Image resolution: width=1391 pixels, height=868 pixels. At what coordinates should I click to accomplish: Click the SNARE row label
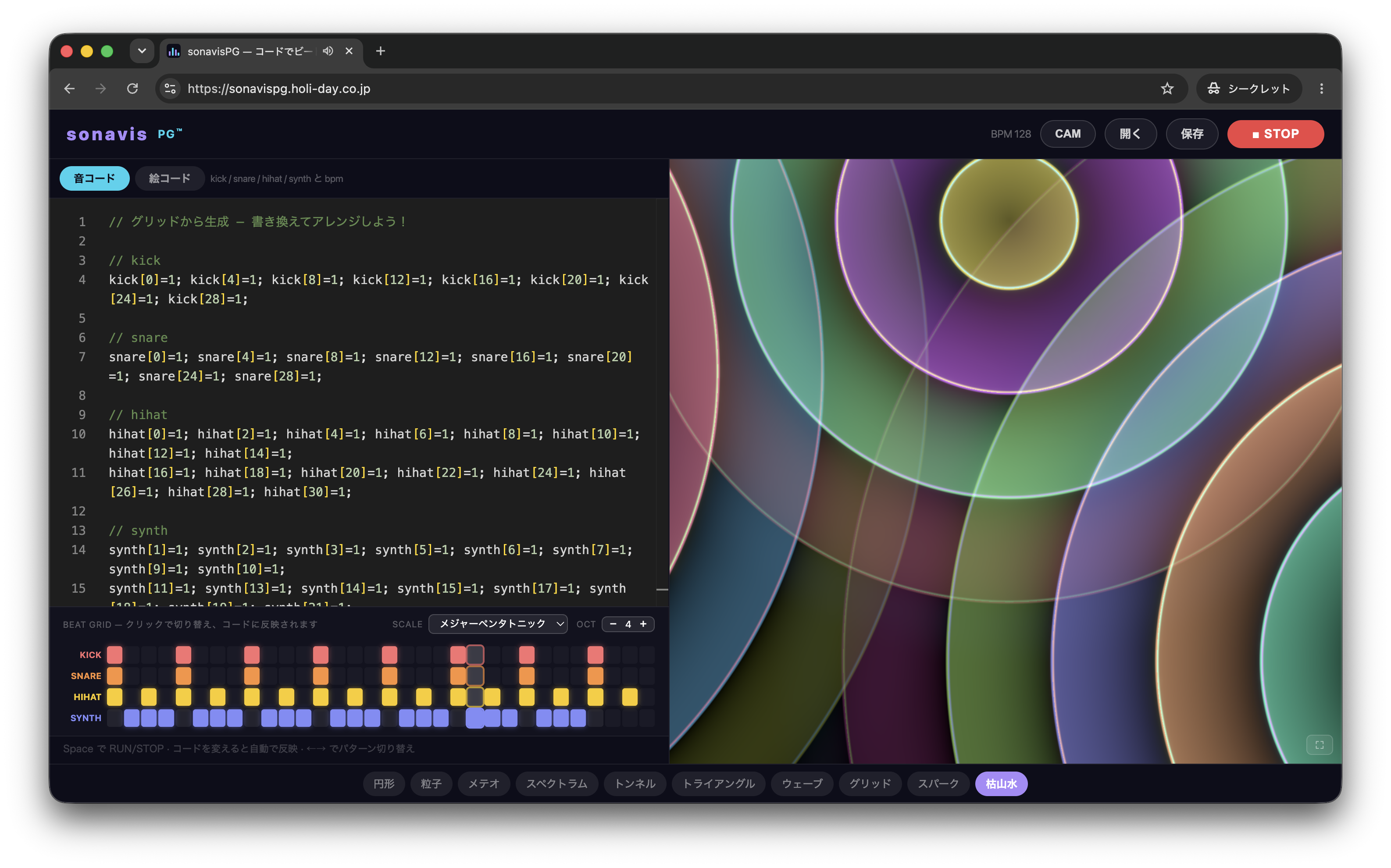(x=86, y=676)
